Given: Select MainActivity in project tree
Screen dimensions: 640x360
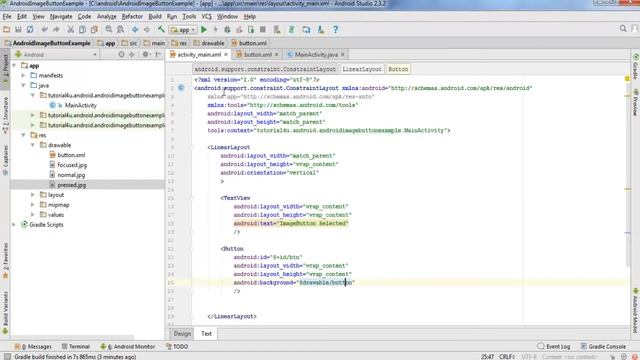Looking at the screenshot, I should click(x=80, y=105).
